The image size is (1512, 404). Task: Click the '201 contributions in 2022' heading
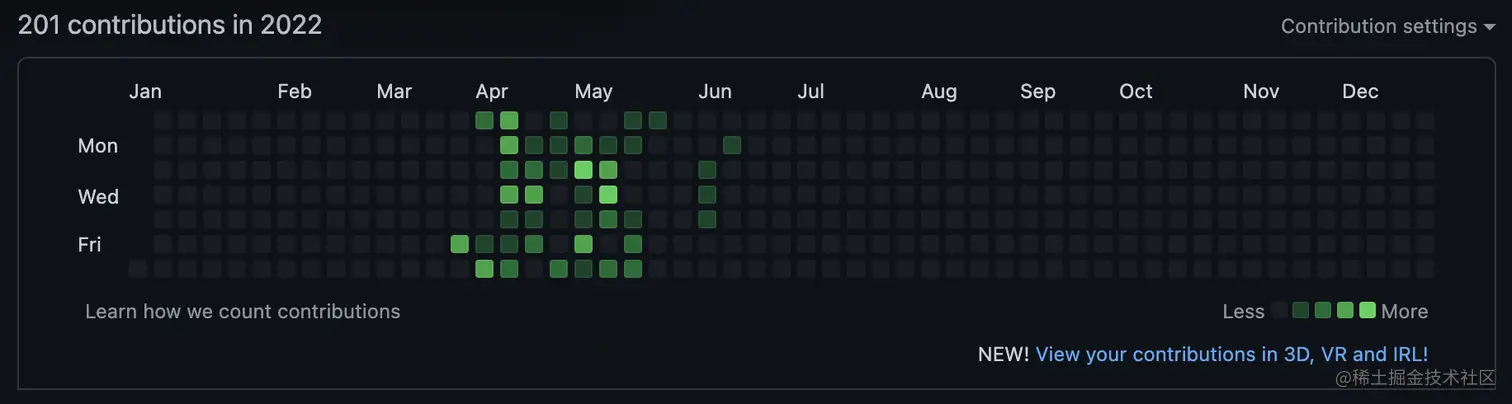[170, 25]
